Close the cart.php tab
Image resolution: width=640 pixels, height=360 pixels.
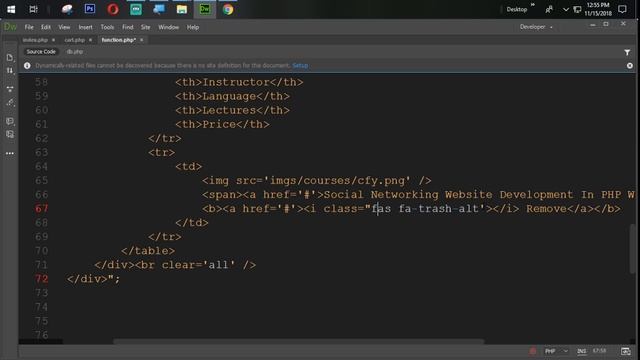click(90, 40)
